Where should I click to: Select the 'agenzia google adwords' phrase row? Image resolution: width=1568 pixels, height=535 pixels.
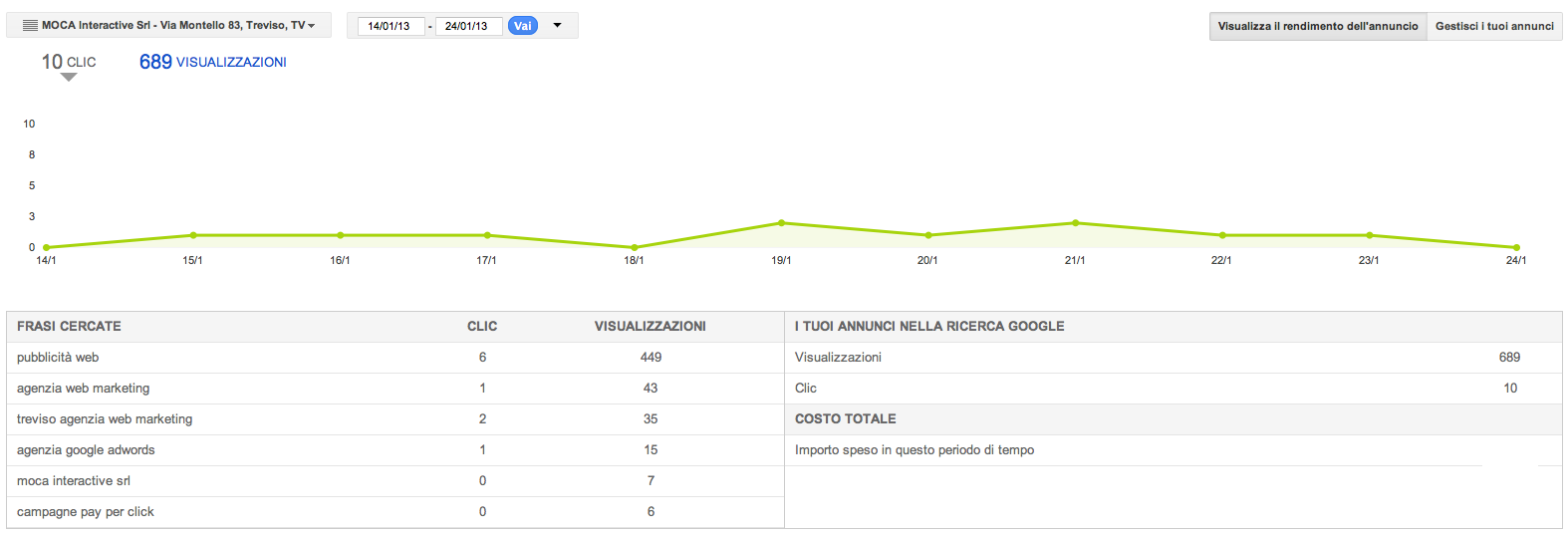[x=395, y=450]
